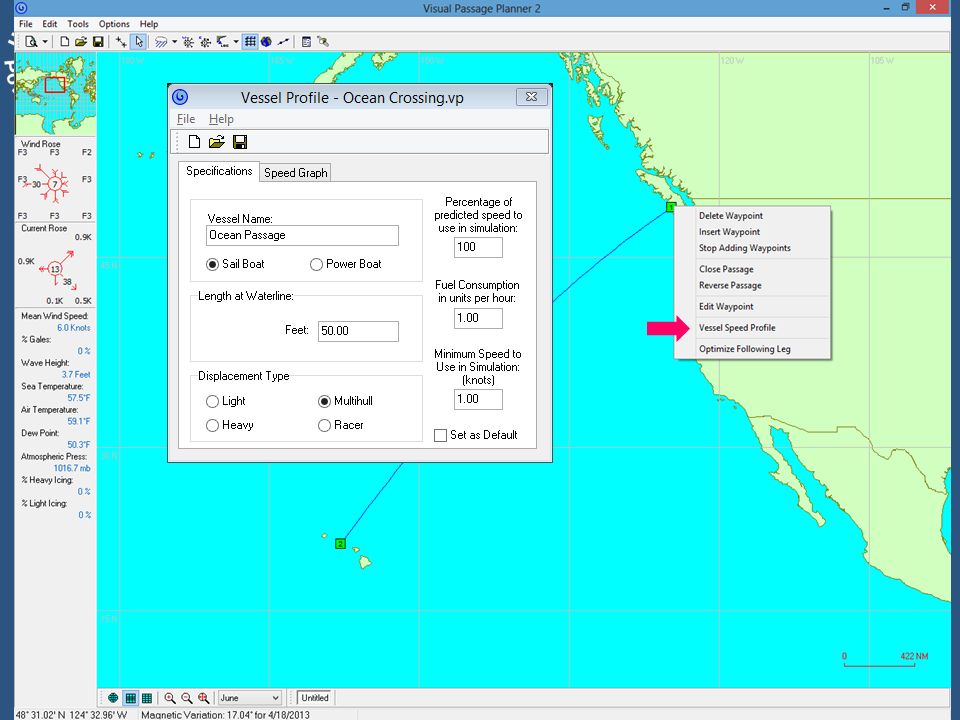Click Save disk icon in Vessel Profile dialog

coord(240,142)
